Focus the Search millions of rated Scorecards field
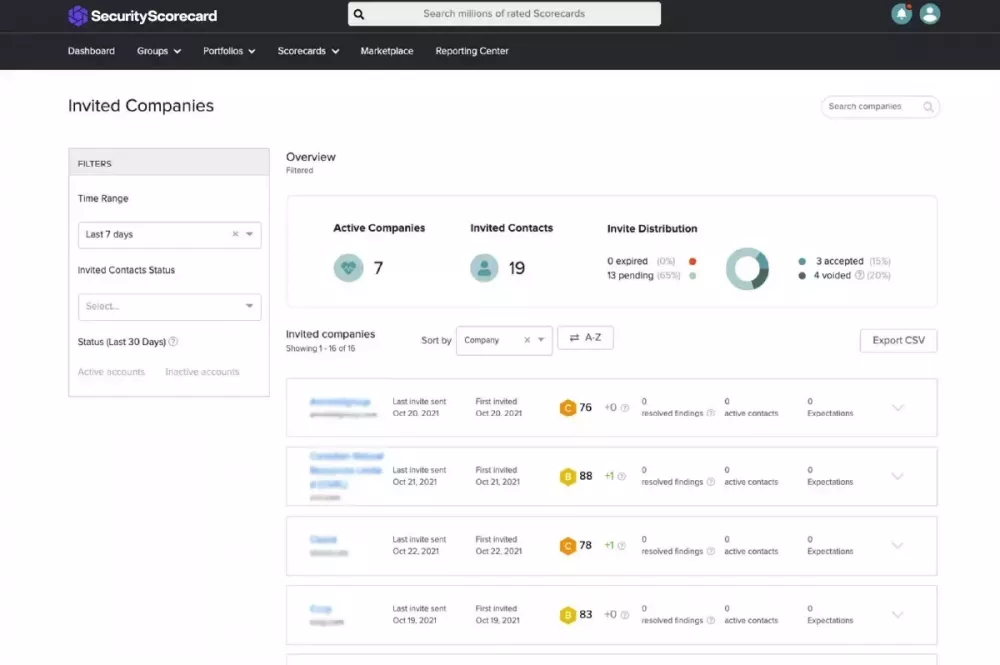 [504, 14]
